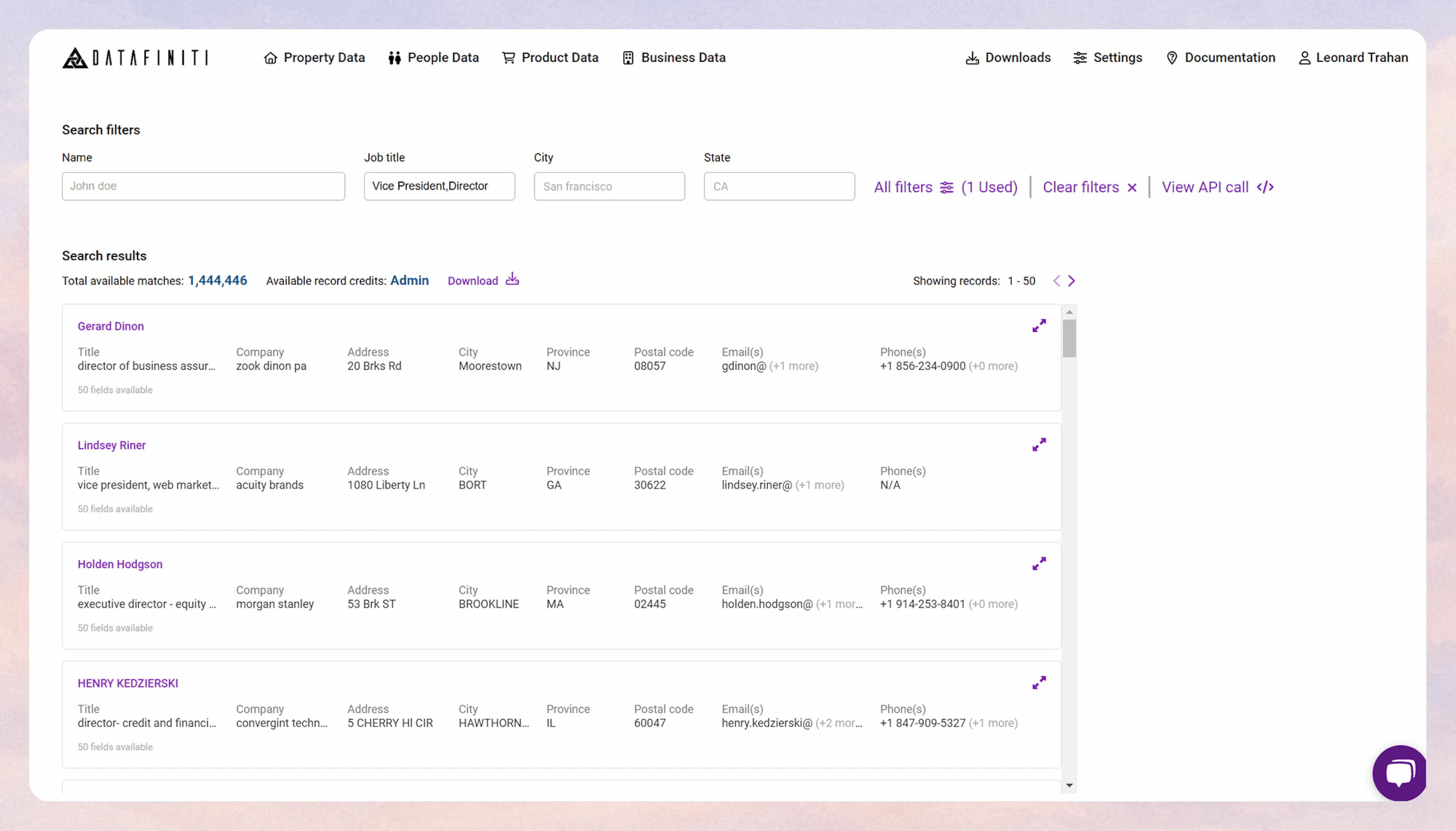This screenshot has width=1456, height=831.
Task: Expand the HENRY KEDZIERSKI record
Action: (x=1039, y=683)
